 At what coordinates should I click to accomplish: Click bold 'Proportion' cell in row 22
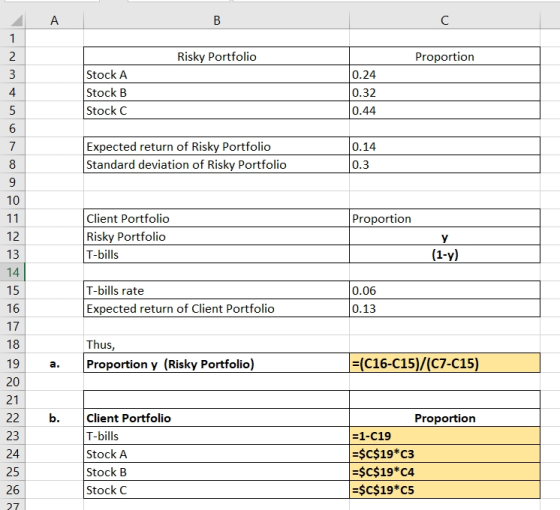coord(444,418)
